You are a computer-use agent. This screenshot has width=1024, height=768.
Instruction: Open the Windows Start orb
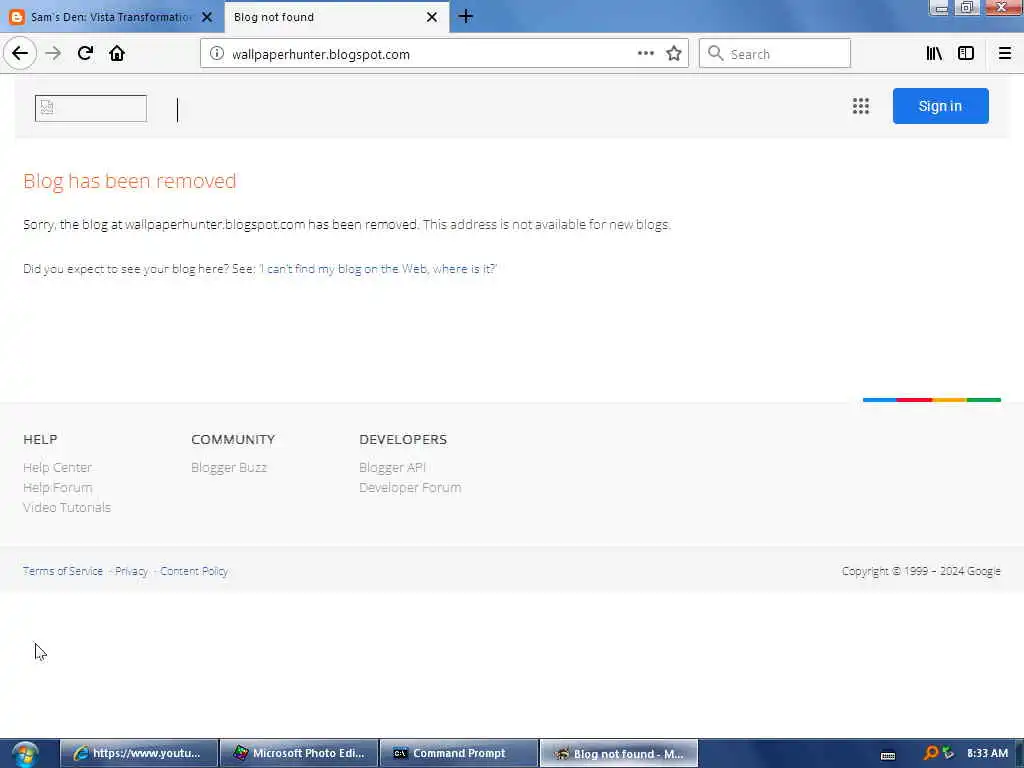(25, 754)
